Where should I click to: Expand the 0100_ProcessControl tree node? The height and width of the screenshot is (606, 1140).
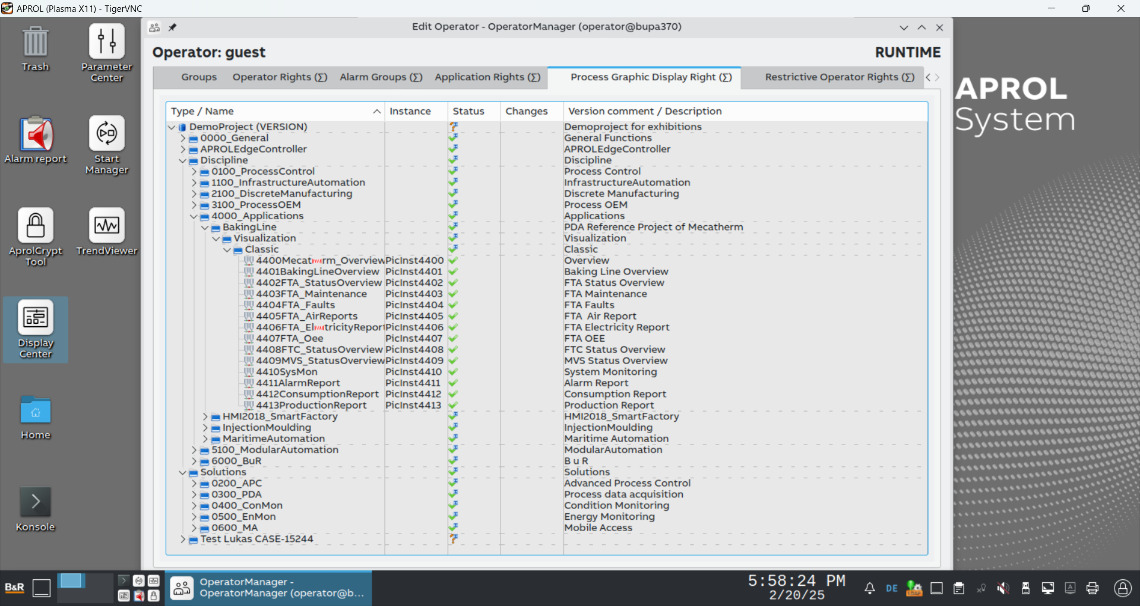click(x=194, y=172)
